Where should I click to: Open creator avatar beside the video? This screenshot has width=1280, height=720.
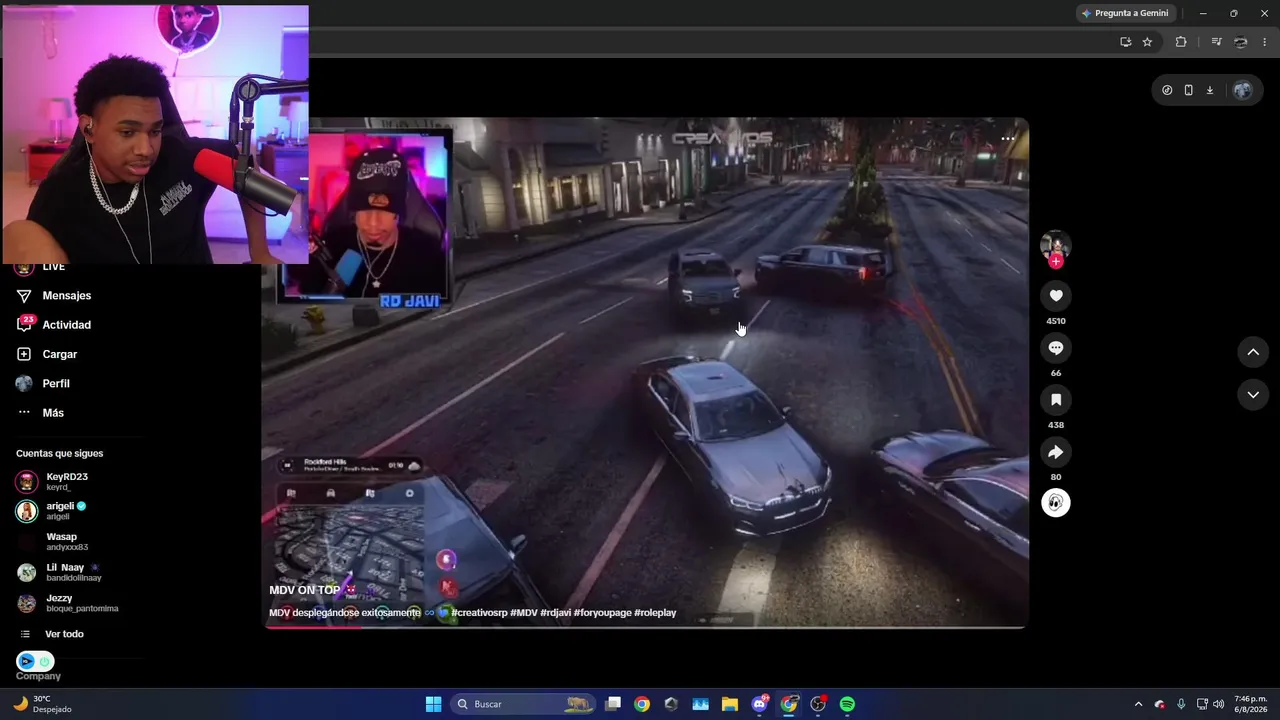1055,245
